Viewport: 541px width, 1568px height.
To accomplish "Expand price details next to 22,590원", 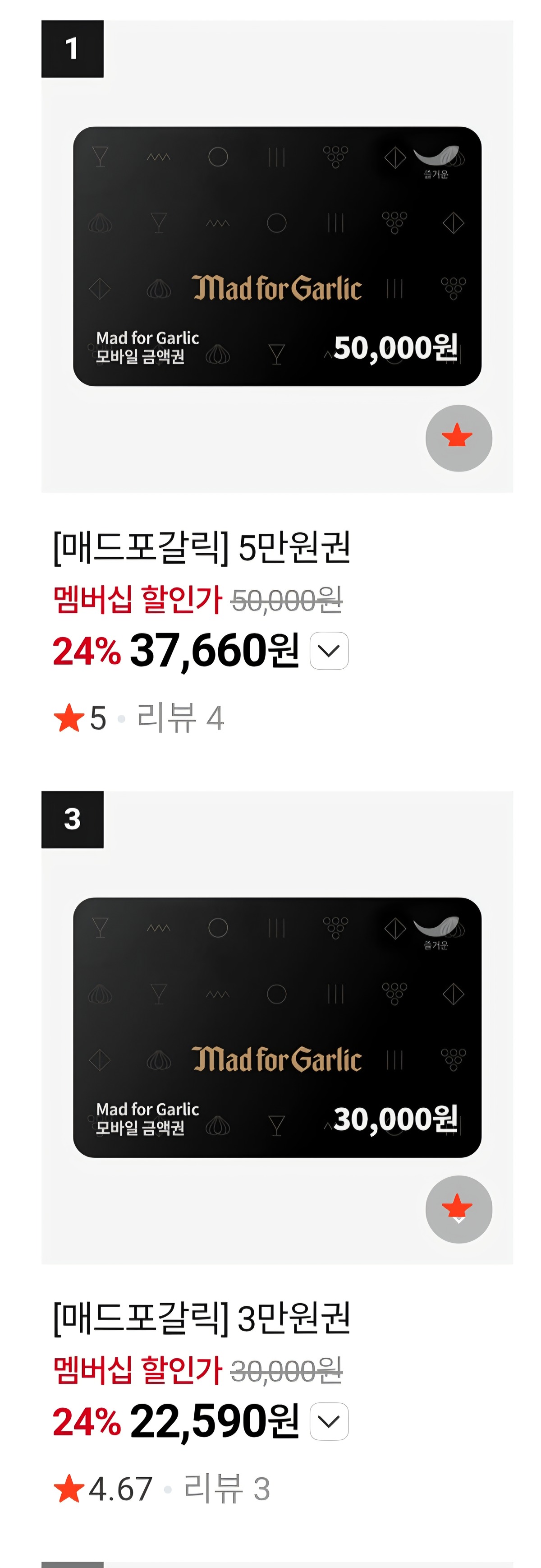I will click(x=329, y=1421).
